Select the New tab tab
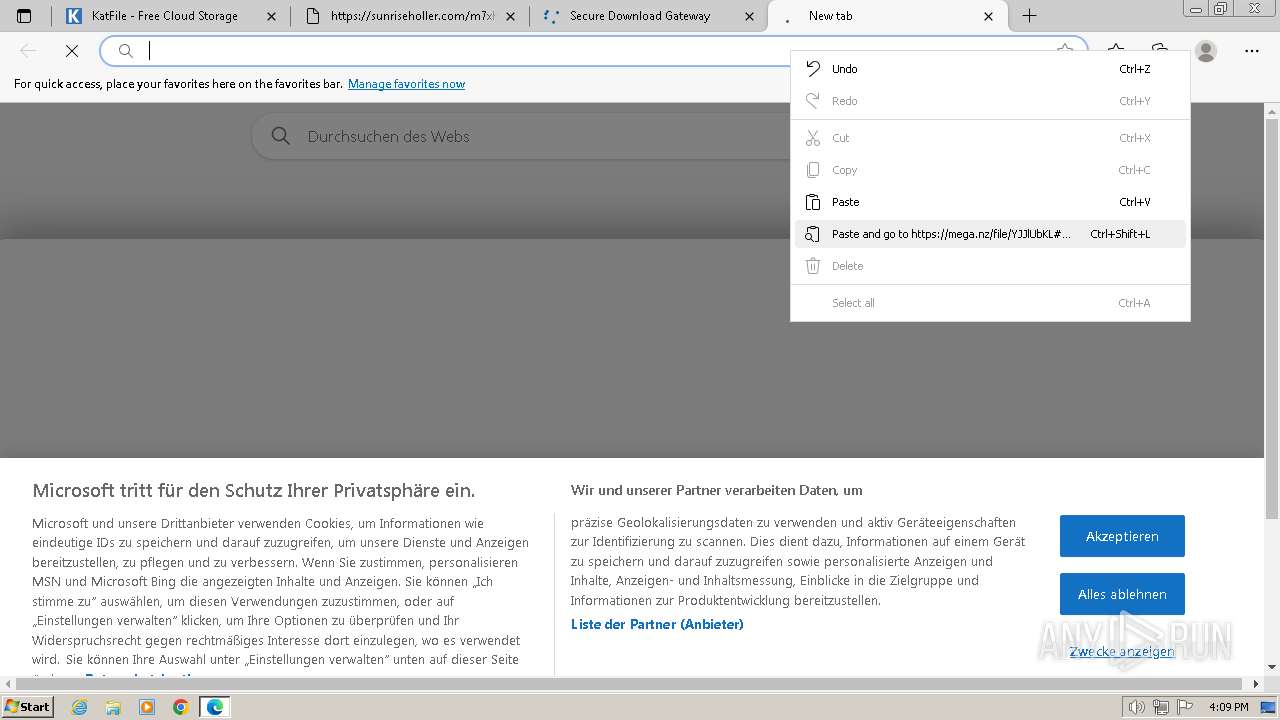Image resolution: width=1280 pixels, height=720 pixels. 888,16
